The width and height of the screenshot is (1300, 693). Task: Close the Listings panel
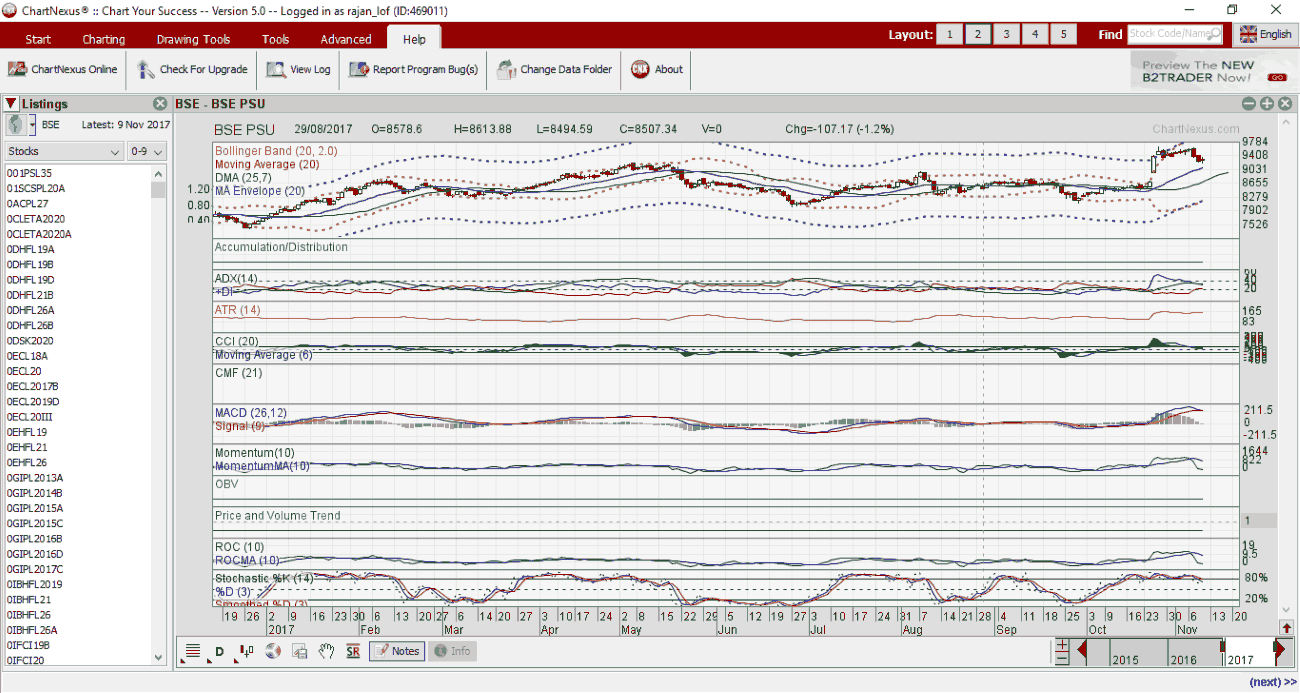point(160,104)
